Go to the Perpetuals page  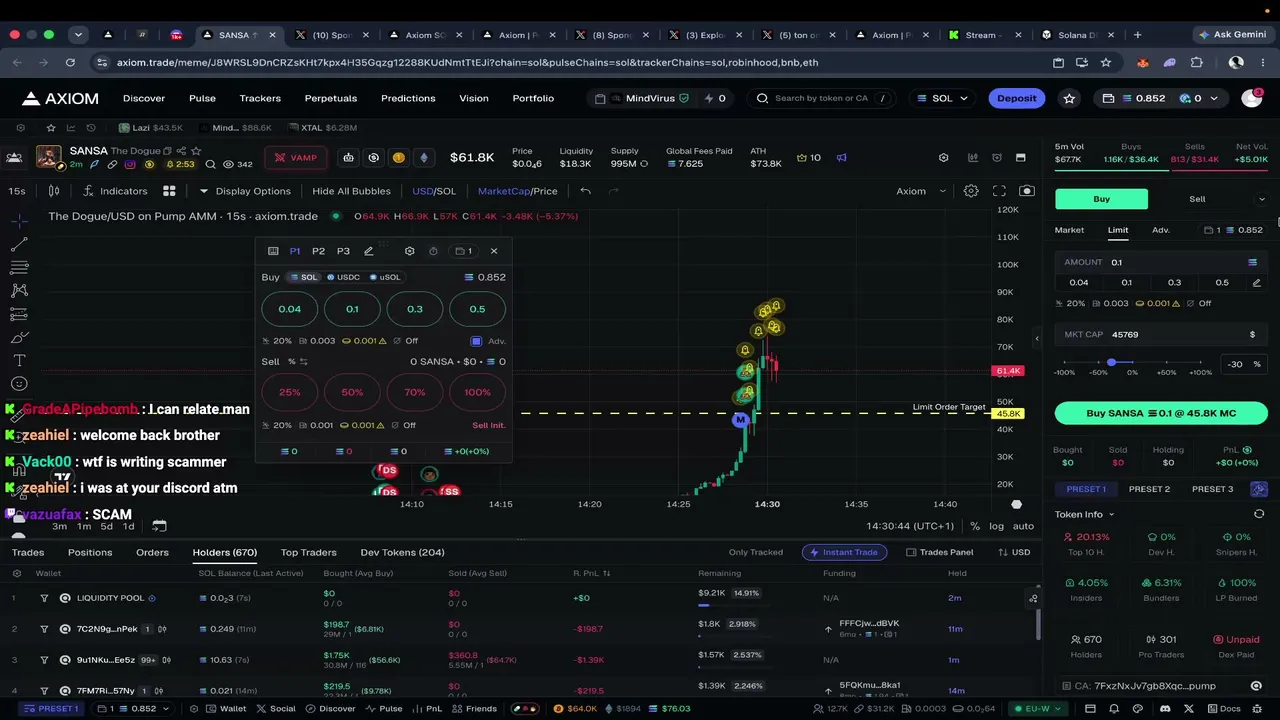coord(331,98)
